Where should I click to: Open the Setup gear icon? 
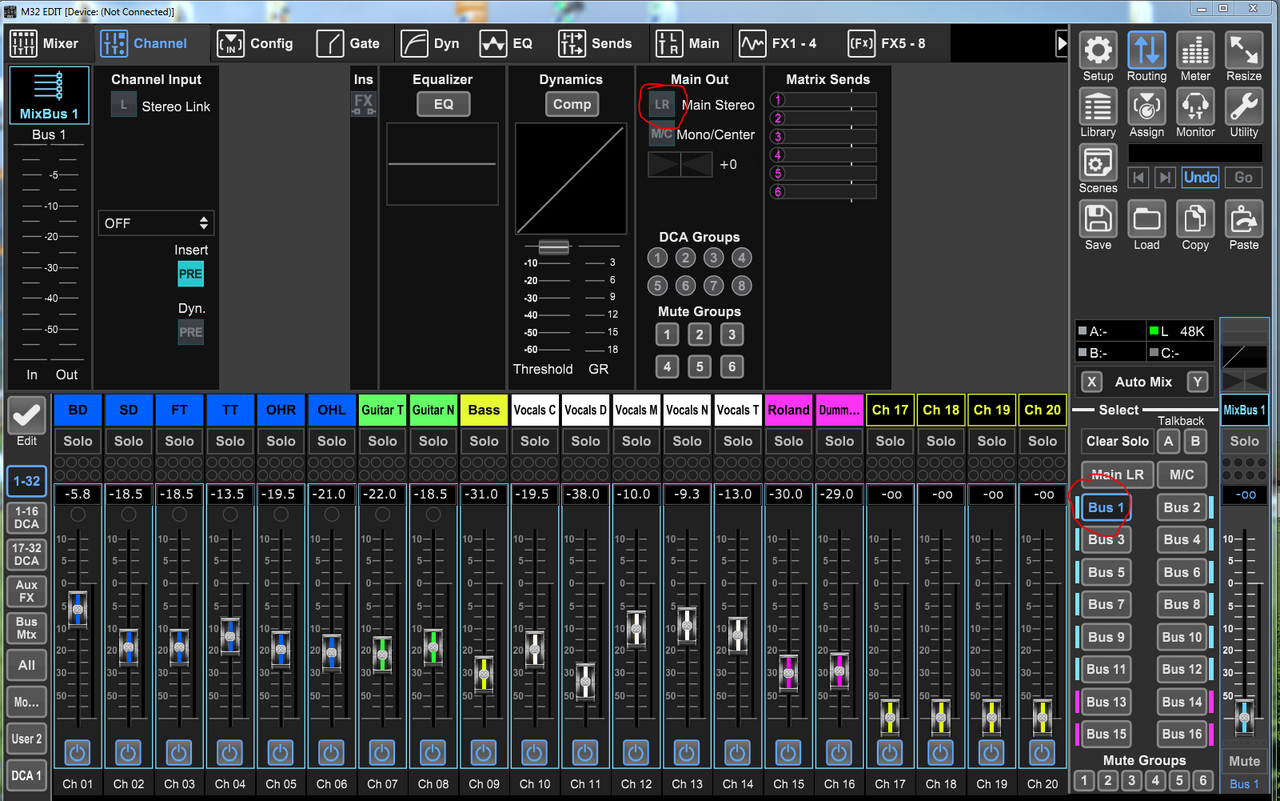(1098, 50)
